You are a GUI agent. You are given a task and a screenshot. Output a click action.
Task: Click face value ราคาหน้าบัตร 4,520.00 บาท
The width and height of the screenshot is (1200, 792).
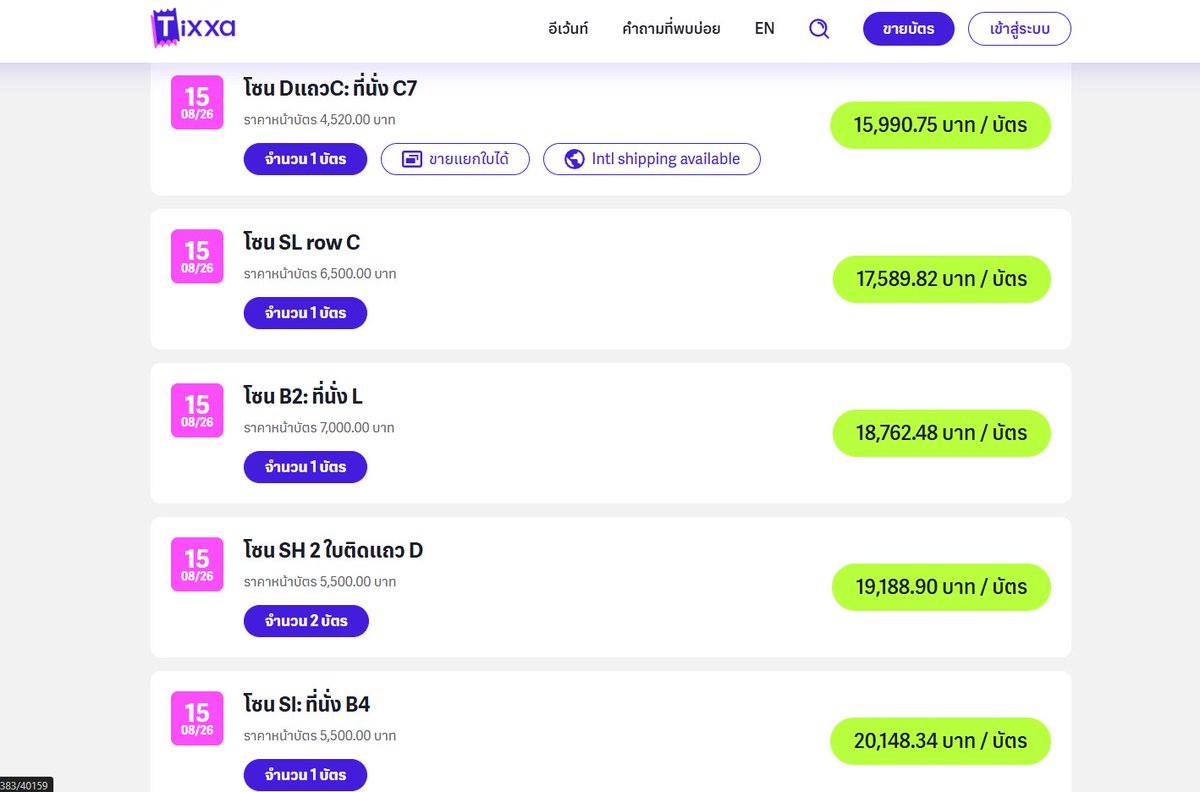(320, 120)
